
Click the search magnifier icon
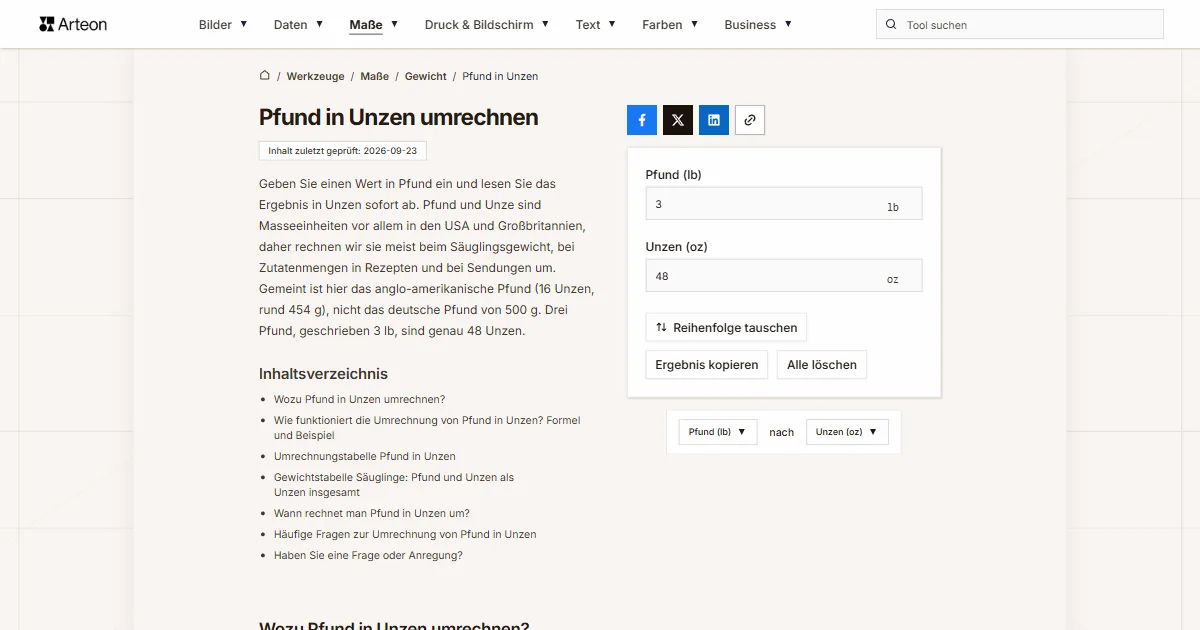[891, 25]
